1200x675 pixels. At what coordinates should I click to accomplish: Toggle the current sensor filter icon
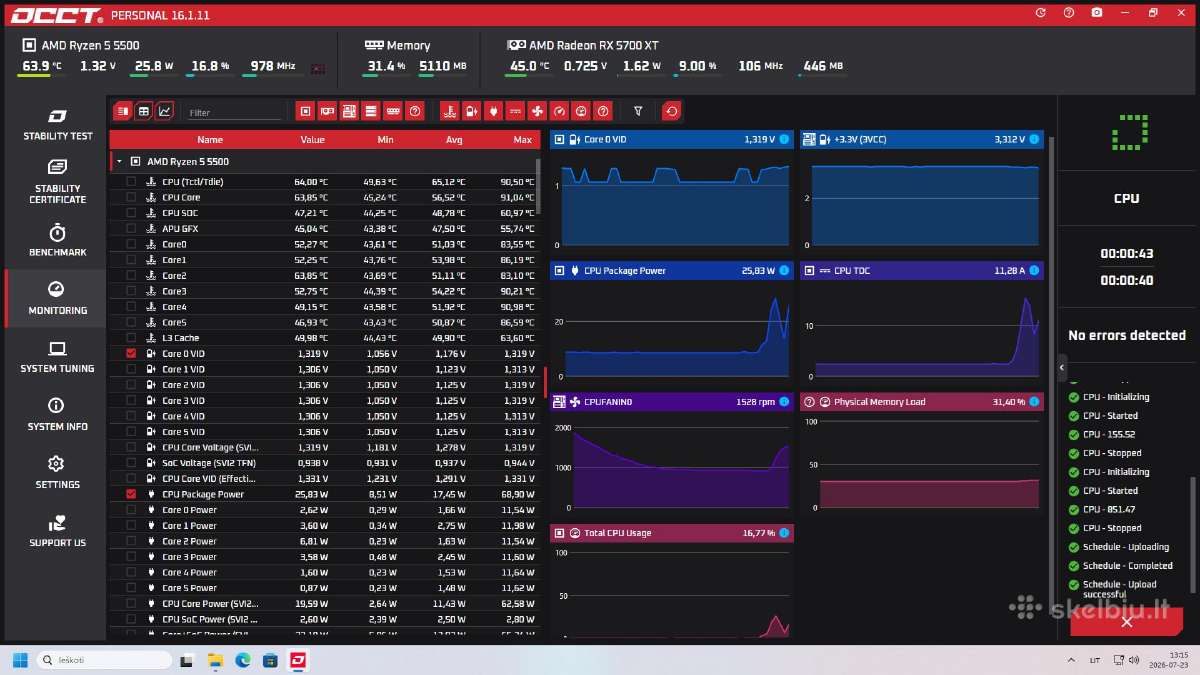[516, 111]
